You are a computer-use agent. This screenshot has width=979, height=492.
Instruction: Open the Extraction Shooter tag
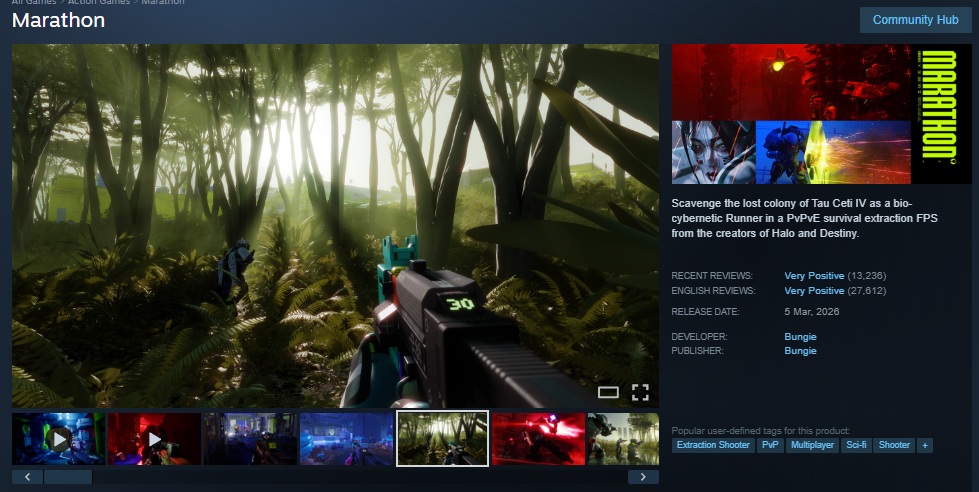pyautogui.click(x=713, y=445)
